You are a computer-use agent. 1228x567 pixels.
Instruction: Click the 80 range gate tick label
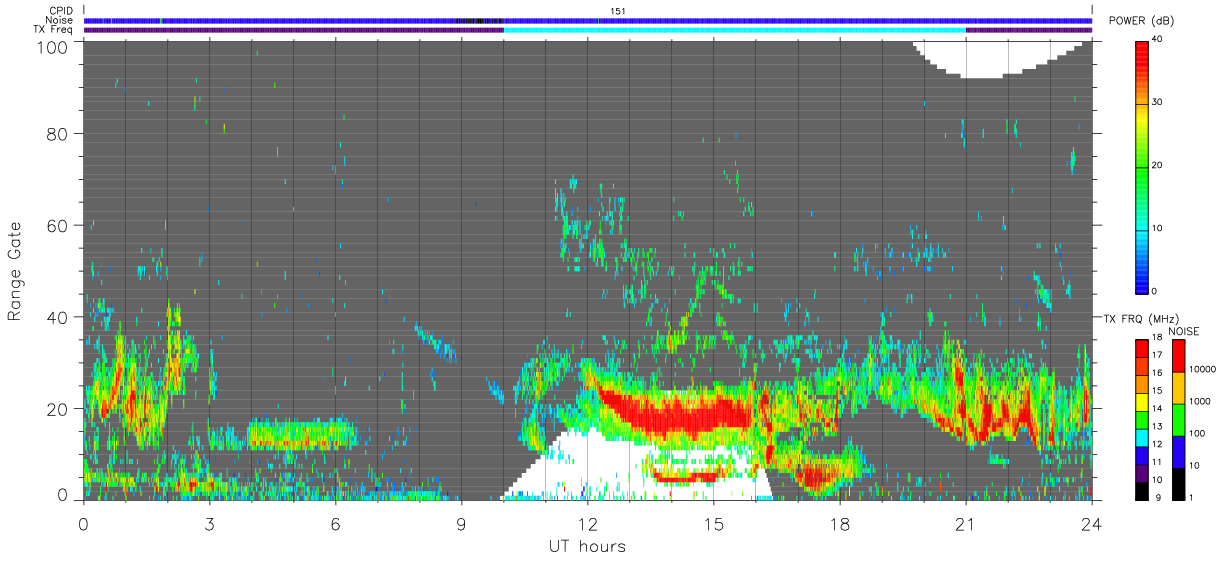pyautogui.click(x=57, y=133)
